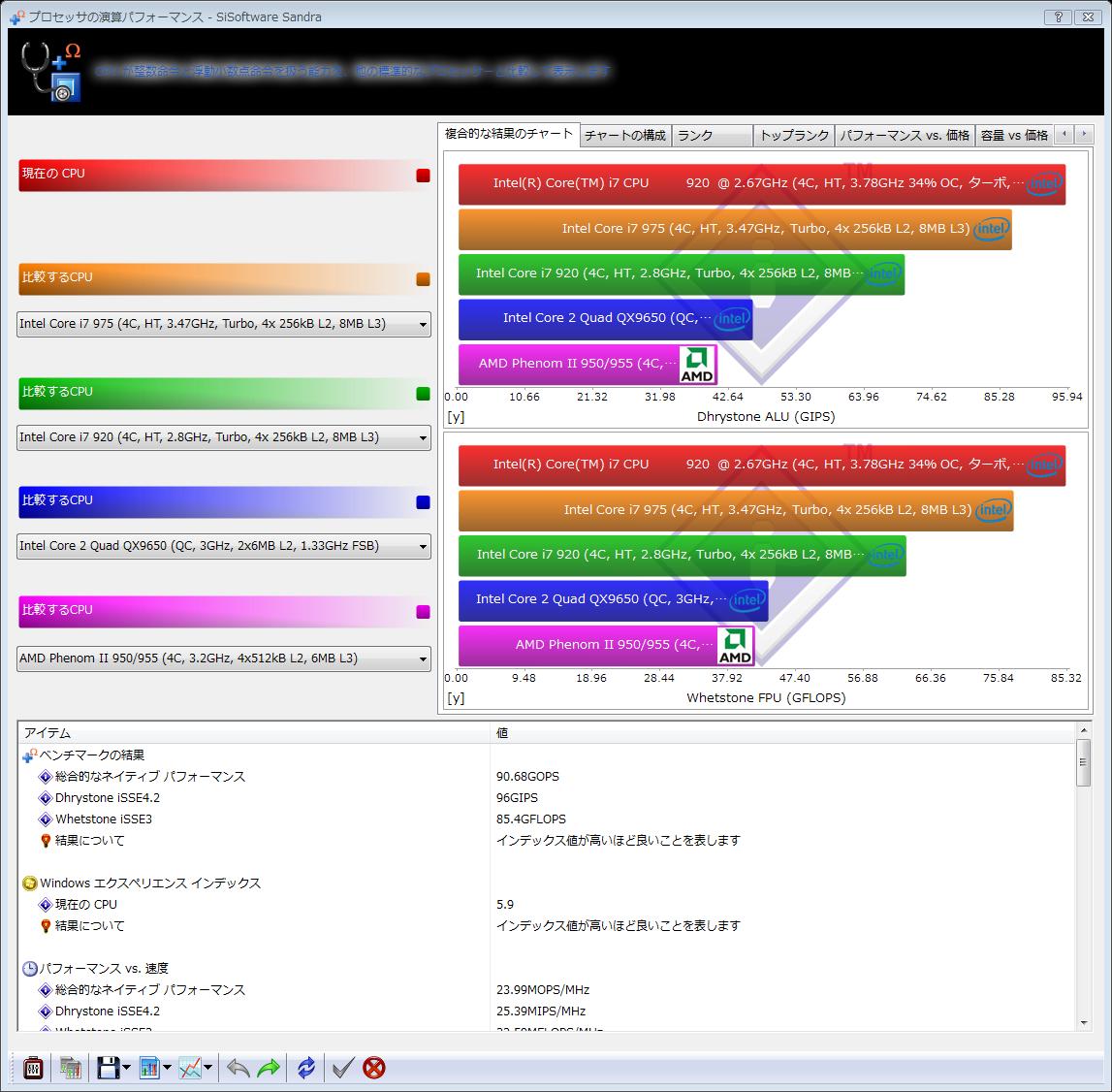This screenshot has height=1092, width=1112.
Task: Click the diamond icon beside Whetstone iSSE3 row
Action: 46,819
